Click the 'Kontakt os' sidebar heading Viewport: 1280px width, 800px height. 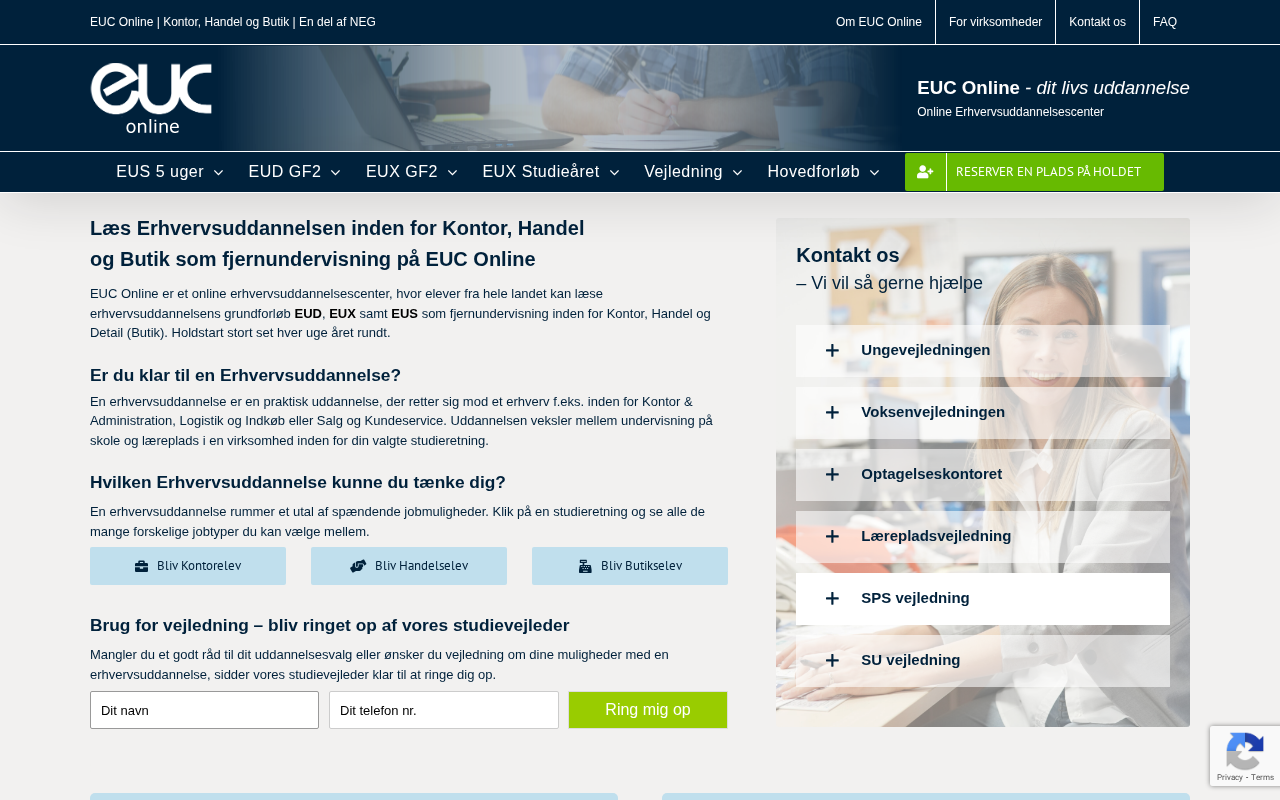tap(848, 255)
